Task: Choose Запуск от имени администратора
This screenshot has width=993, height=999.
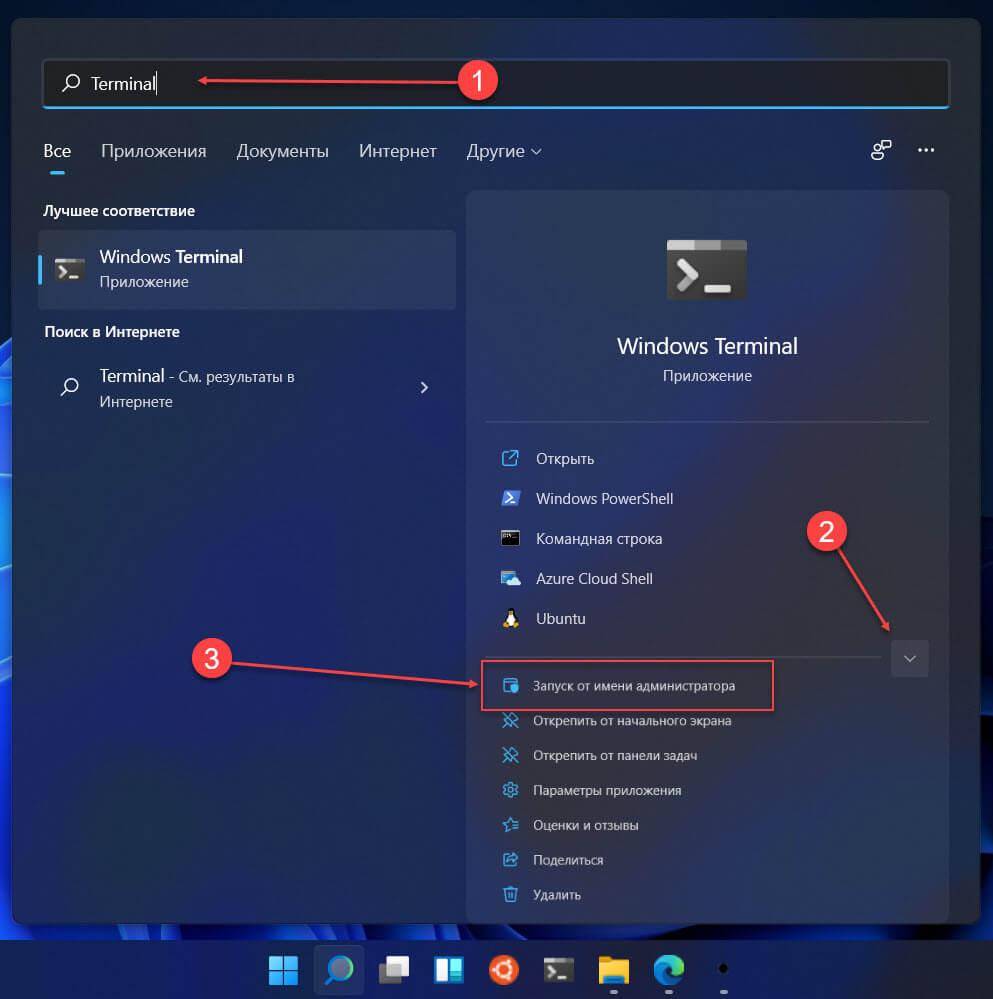Action: [627, 686]
